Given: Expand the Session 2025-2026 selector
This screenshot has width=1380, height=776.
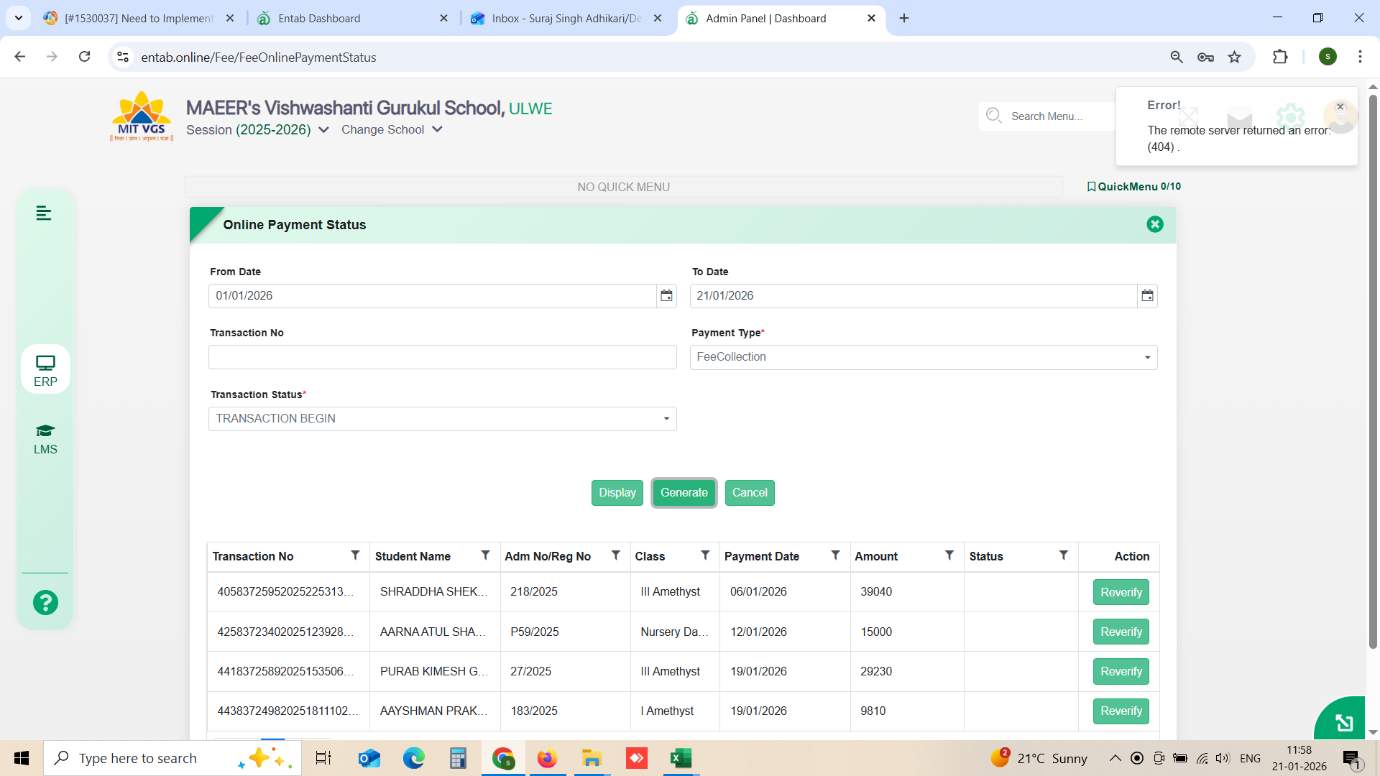Looking at the screenshot, I should click(323, 130).
